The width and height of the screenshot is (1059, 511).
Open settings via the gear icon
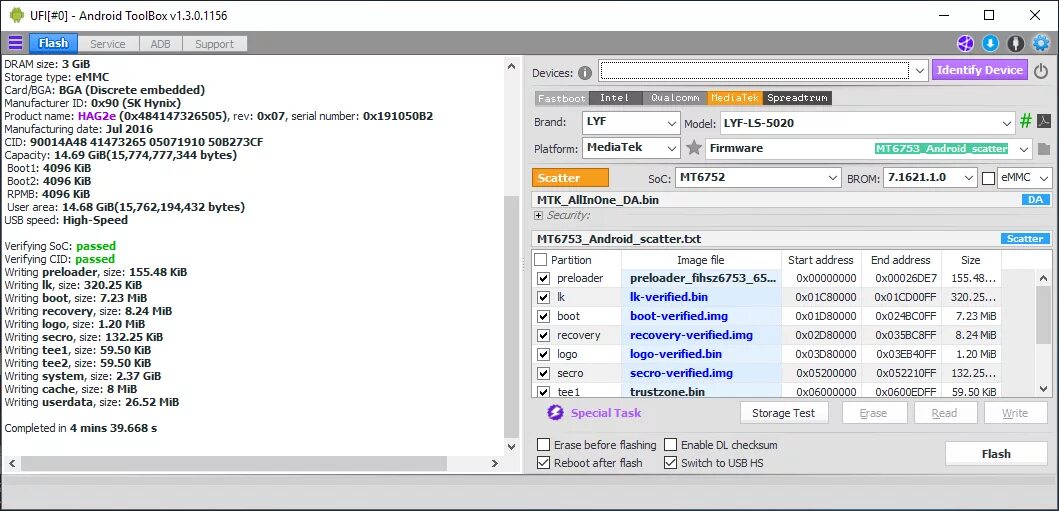[x=1041, y=44]
